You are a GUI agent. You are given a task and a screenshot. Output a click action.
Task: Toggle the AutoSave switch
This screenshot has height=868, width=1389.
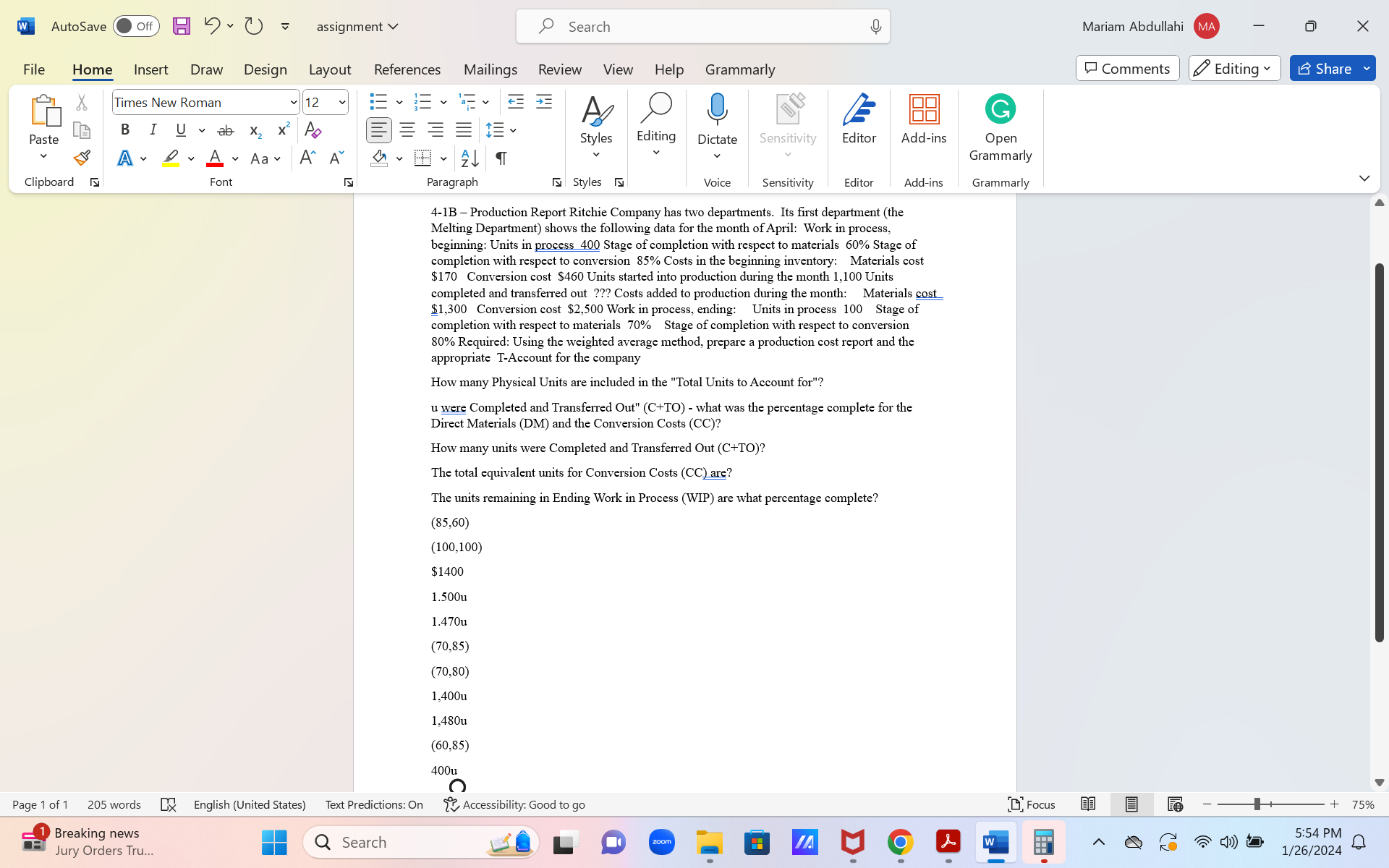coord(136,26)
